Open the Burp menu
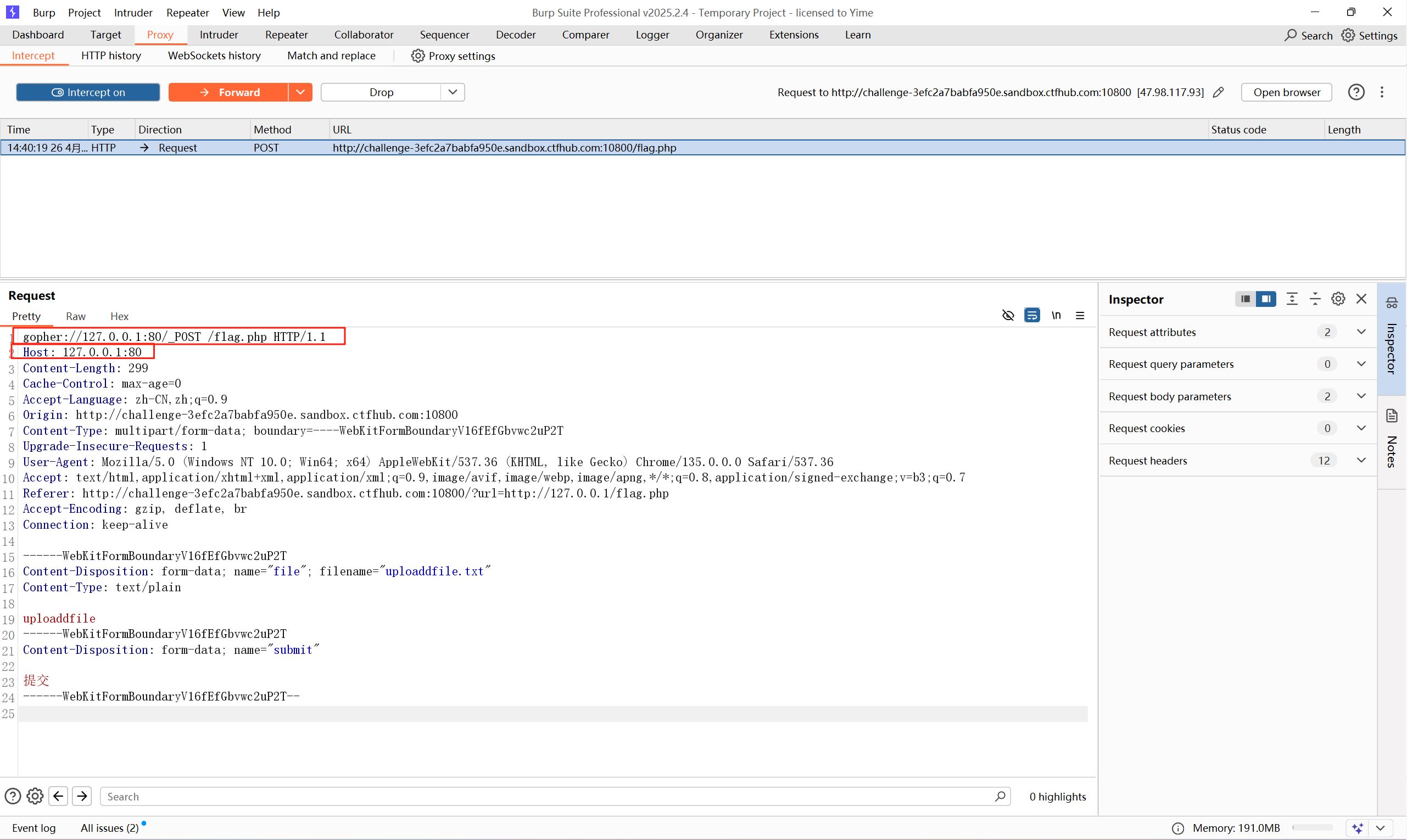This screenshot has height=840, width=1407. tap(43, 13)
